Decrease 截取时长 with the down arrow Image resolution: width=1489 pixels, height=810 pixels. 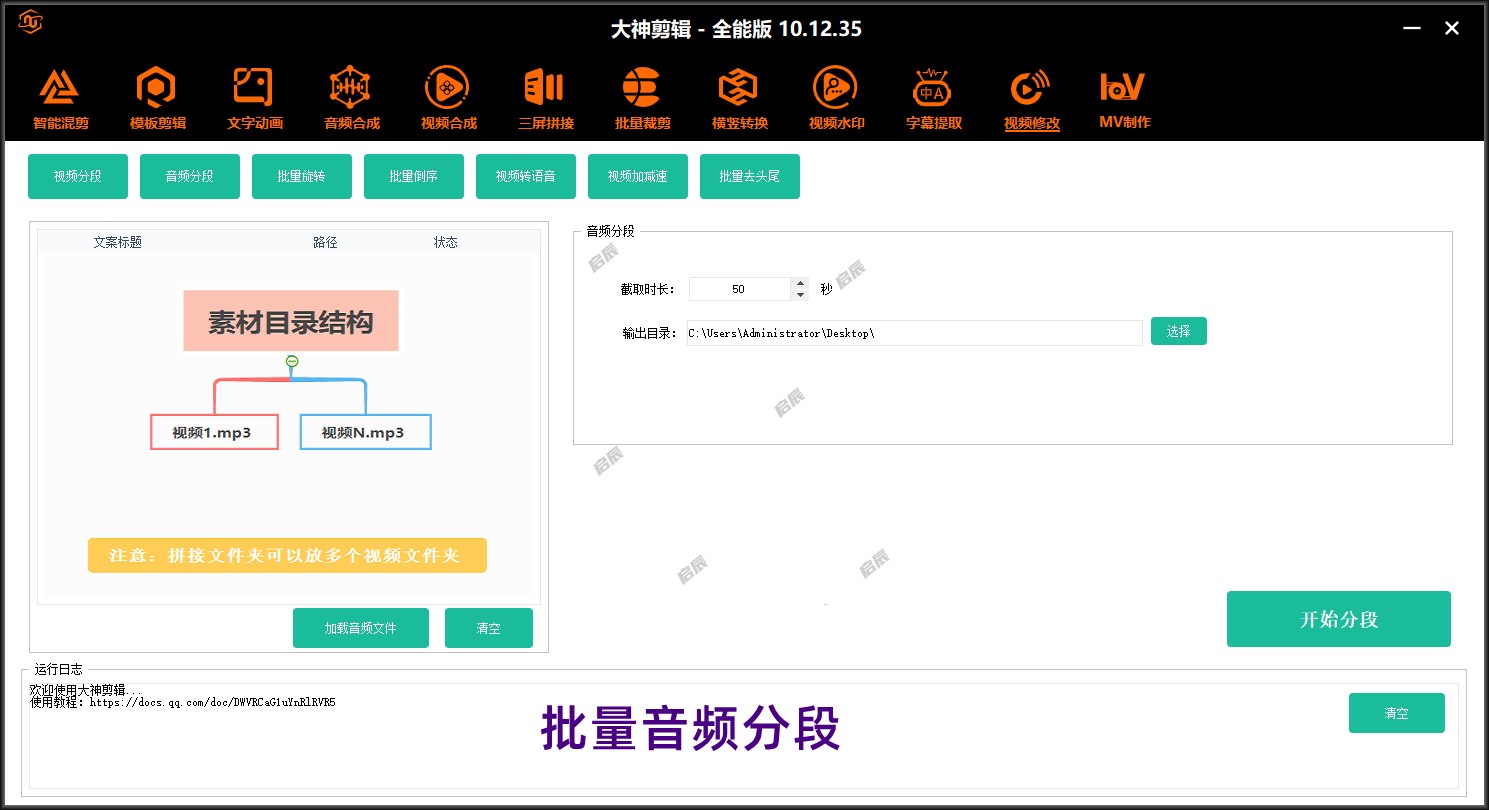(800, 295)
